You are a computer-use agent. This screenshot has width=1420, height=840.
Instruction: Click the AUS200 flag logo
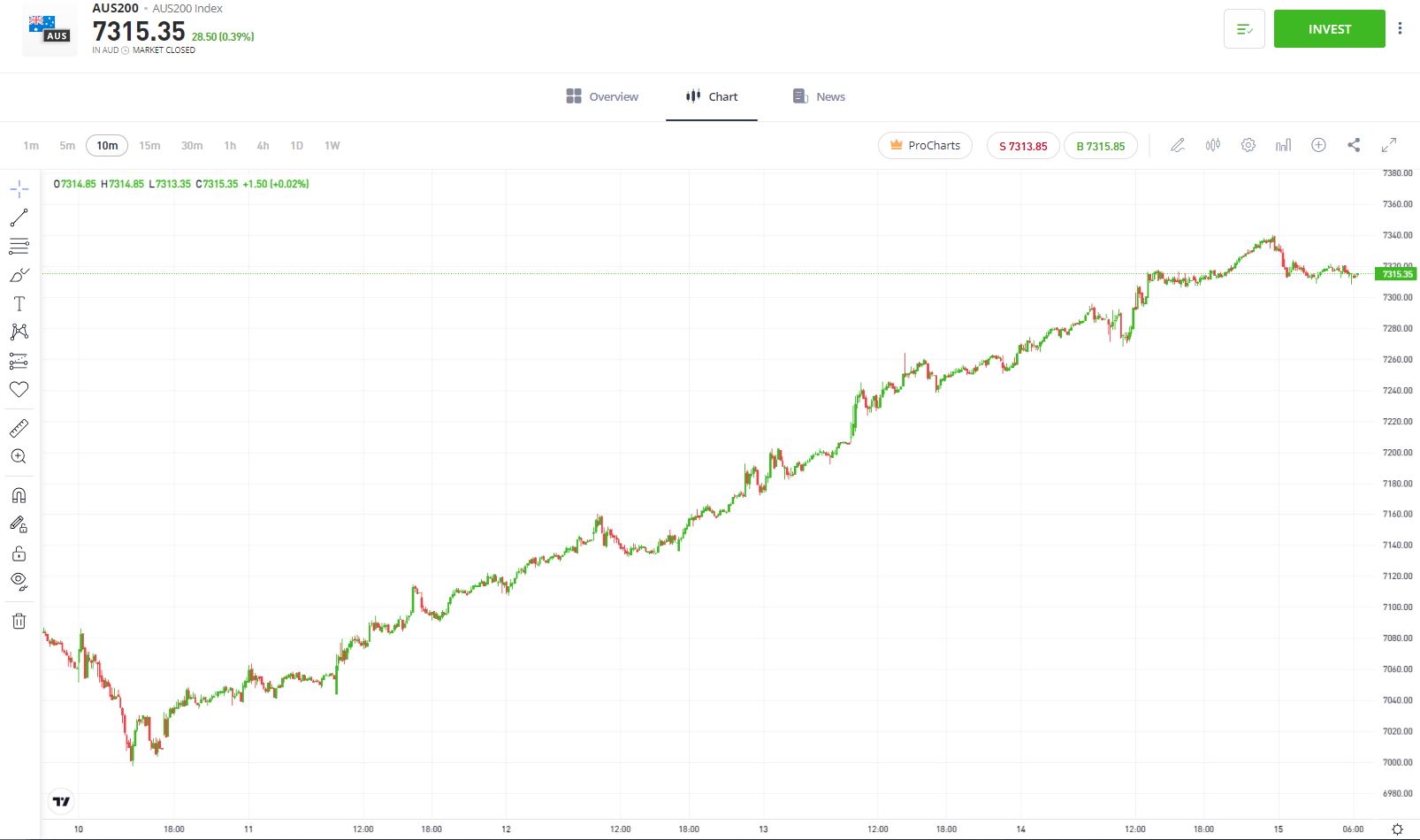pyautogui.click(x=50, y=29)
